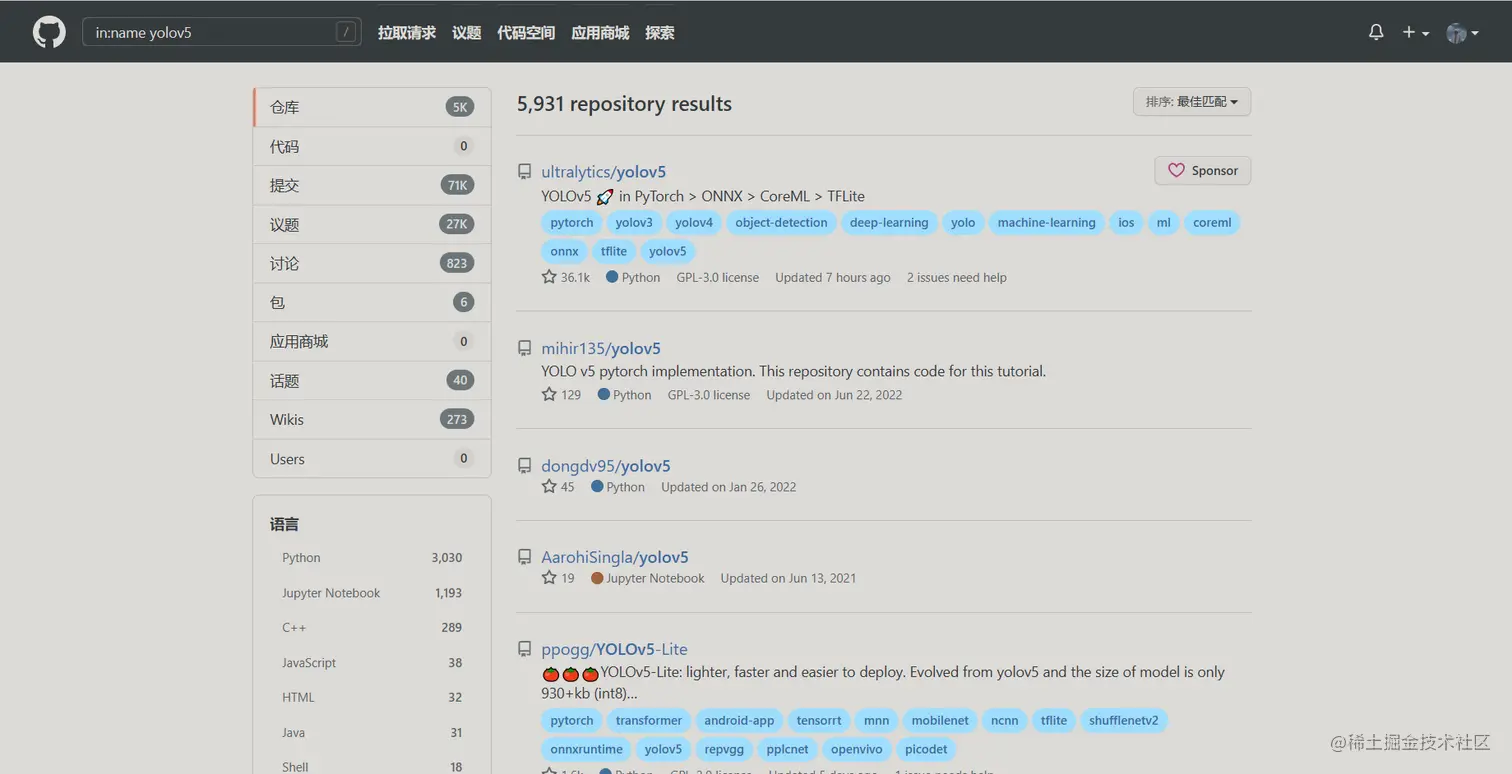Click the repo icon beside ultralytics/yolov5
This screenshot has width=1512, height=774.
524,172
